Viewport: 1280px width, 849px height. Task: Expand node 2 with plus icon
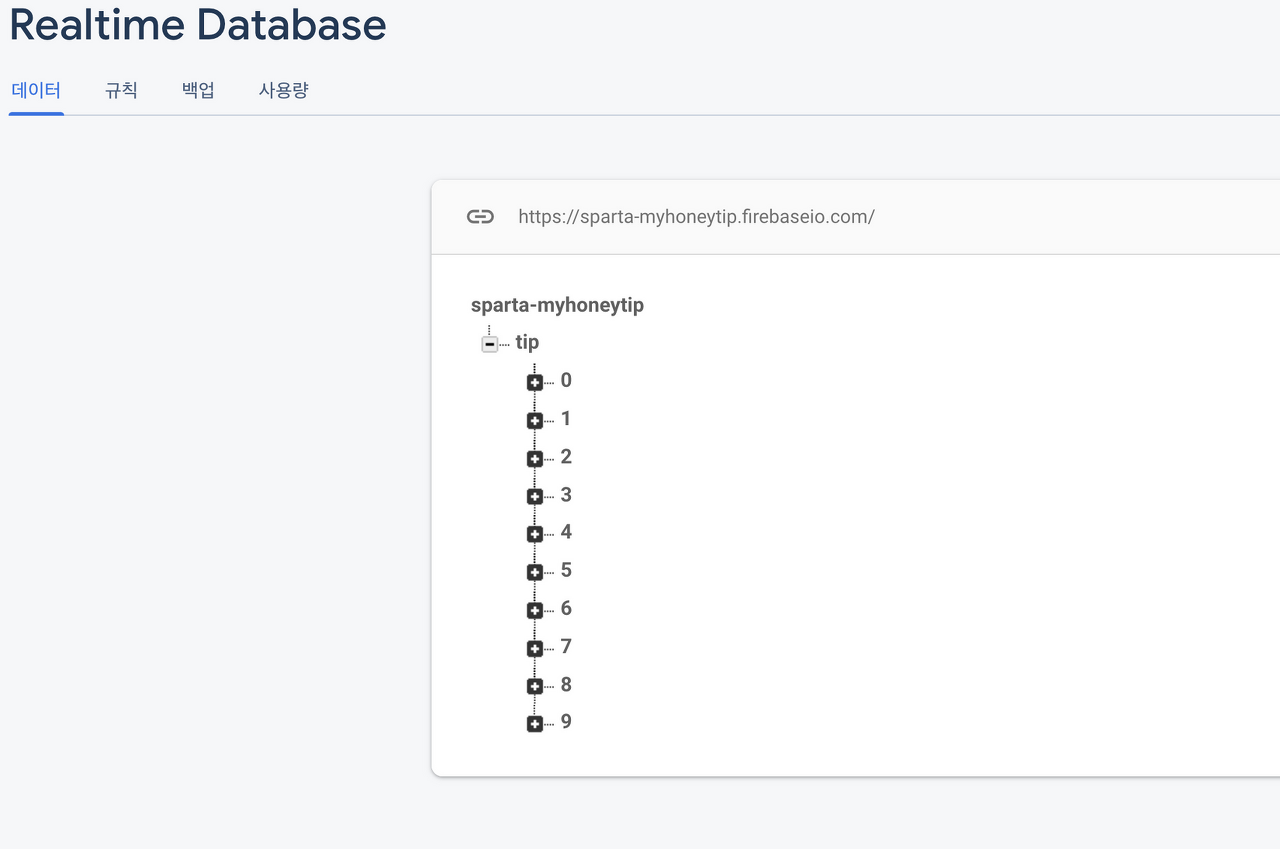(535, 458)
